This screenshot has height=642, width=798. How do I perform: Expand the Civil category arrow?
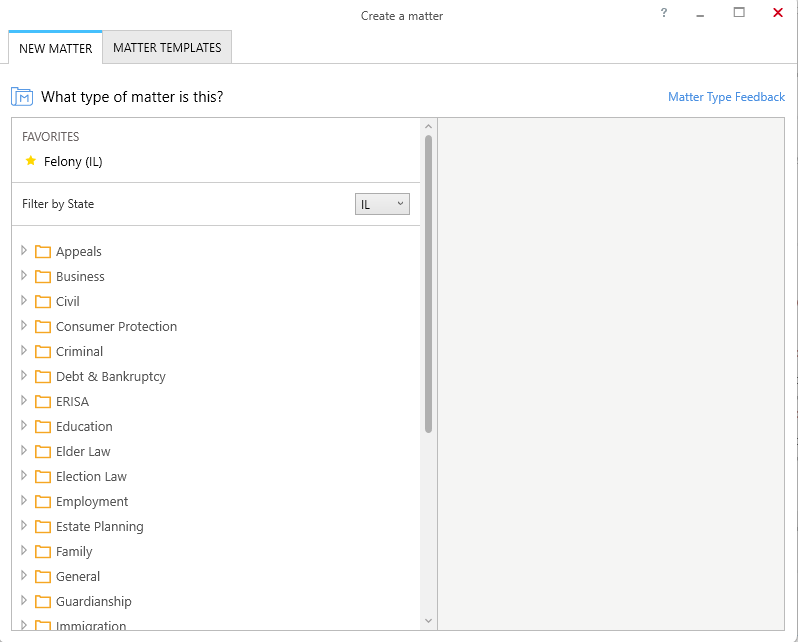click(x=23, y=300)
